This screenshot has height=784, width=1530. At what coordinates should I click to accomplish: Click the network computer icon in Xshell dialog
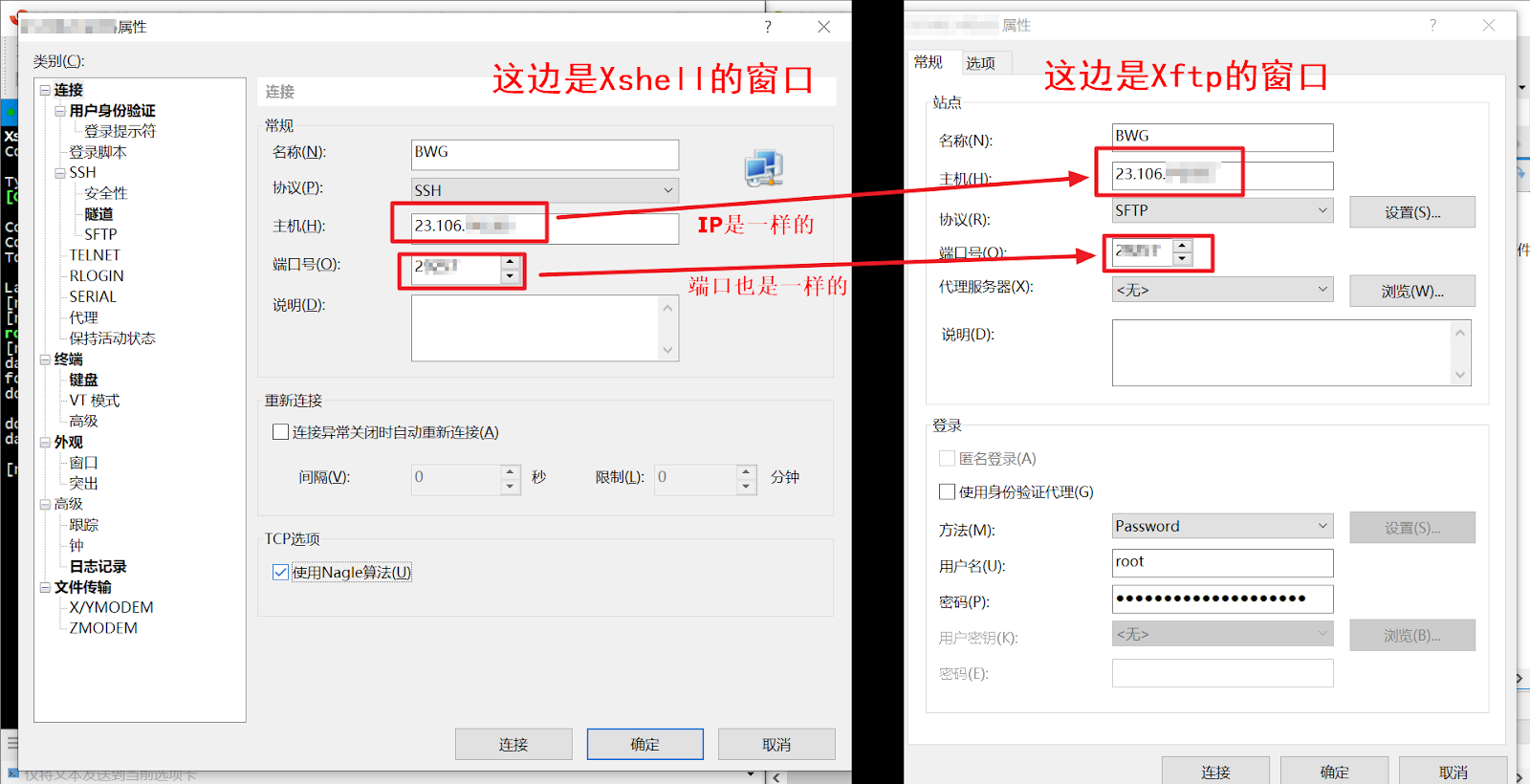(x=763, y=169)
